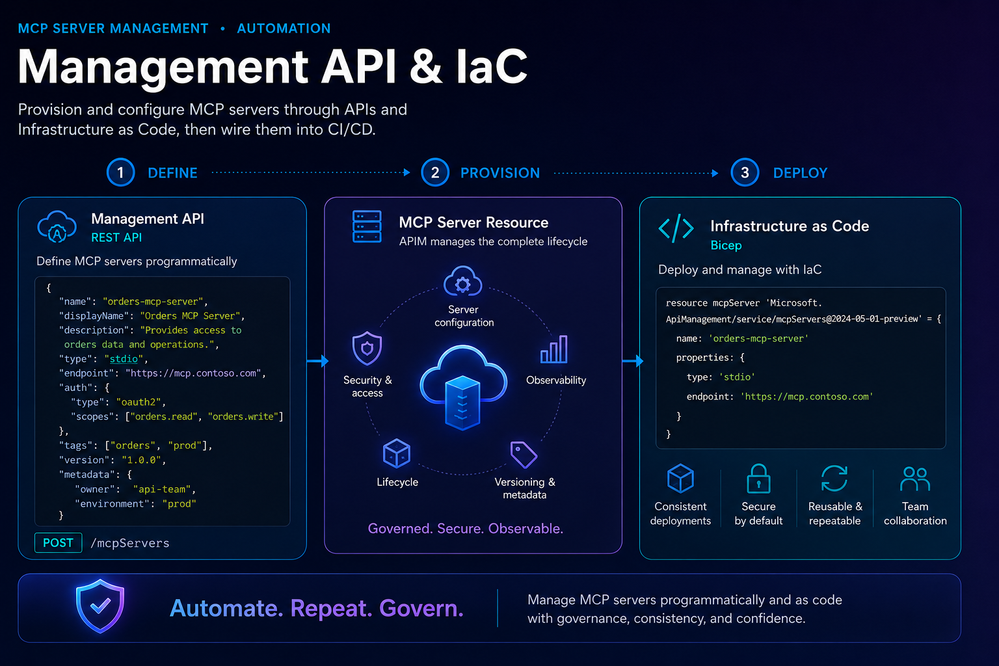The image size is (999, 666).
Task: Click the "orders.write" scope value
Action: (x=243, y=417)
